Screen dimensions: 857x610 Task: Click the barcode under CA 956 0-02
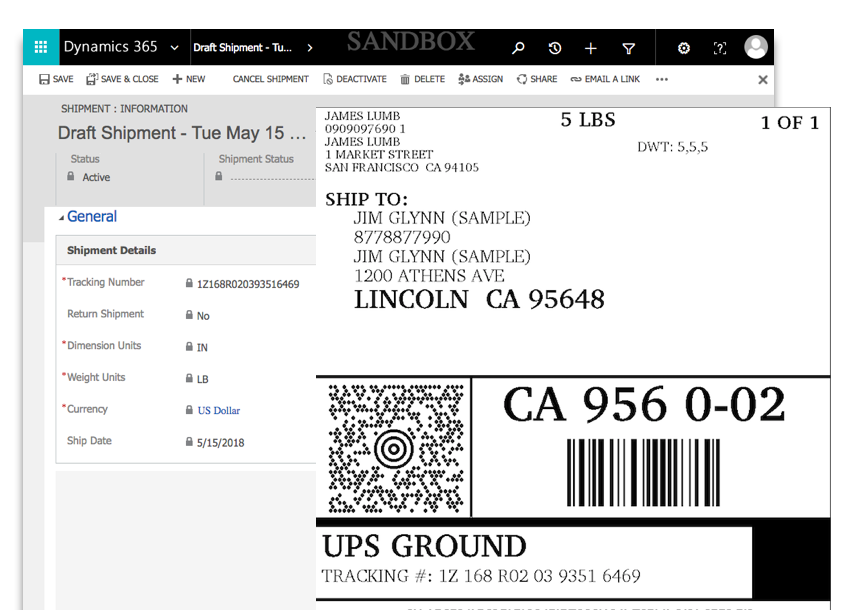point(643,473)
